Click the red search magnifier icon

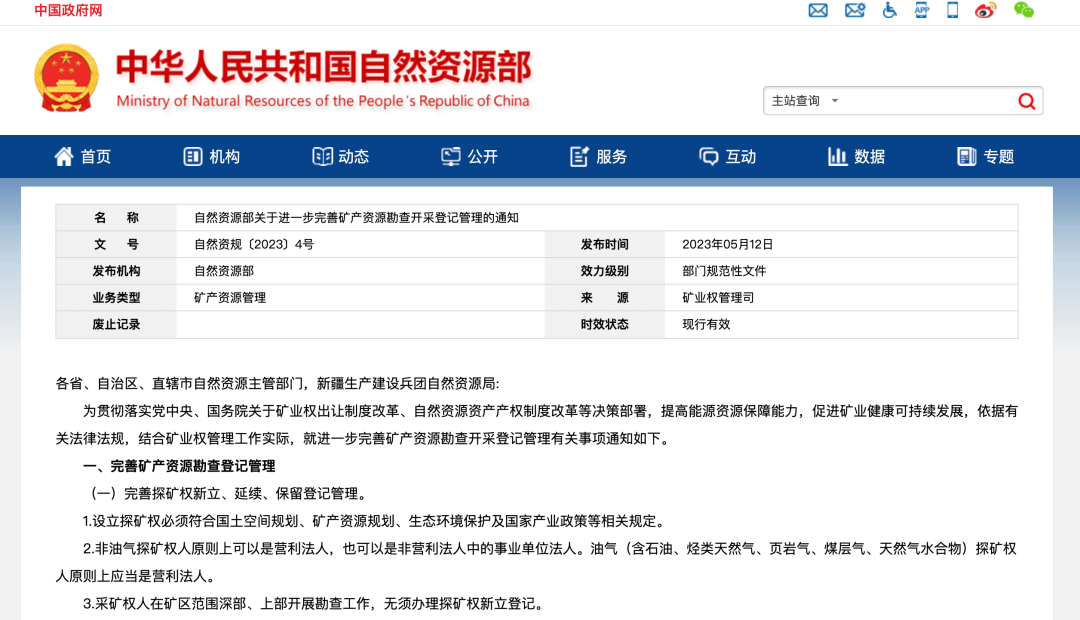(x=1026, y=101)
